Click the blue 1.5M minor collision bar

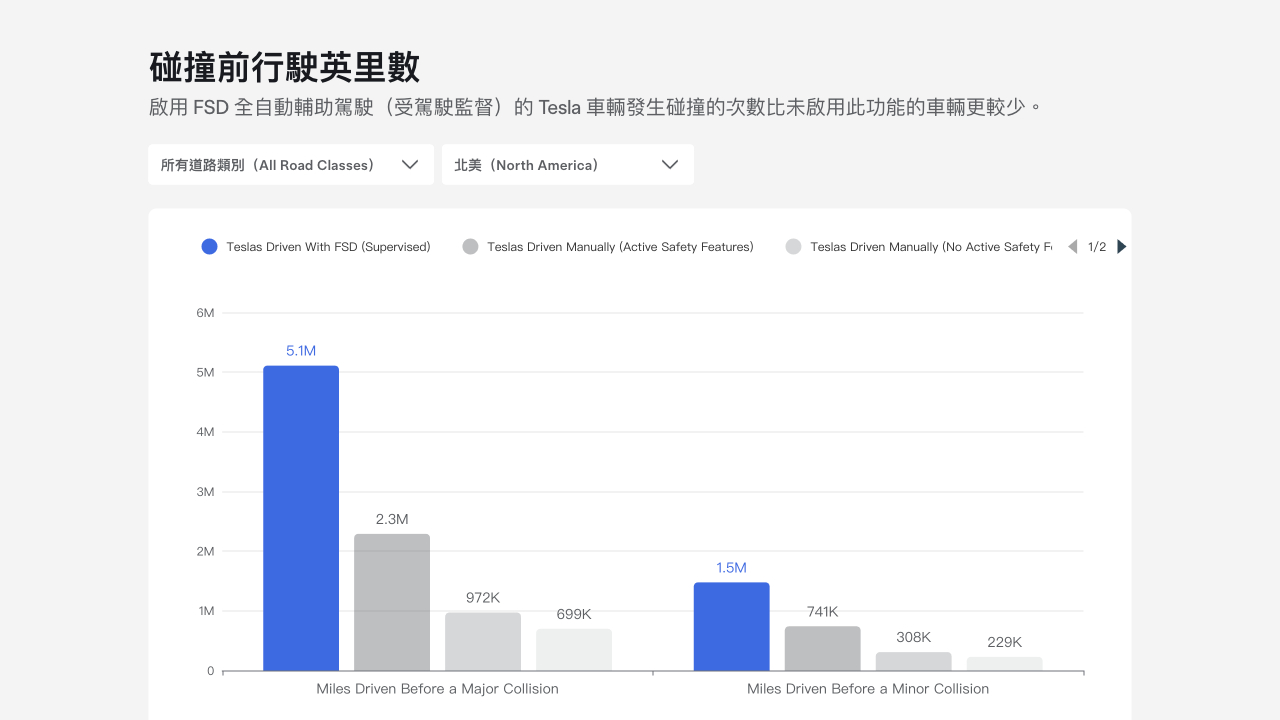[731, 626]
